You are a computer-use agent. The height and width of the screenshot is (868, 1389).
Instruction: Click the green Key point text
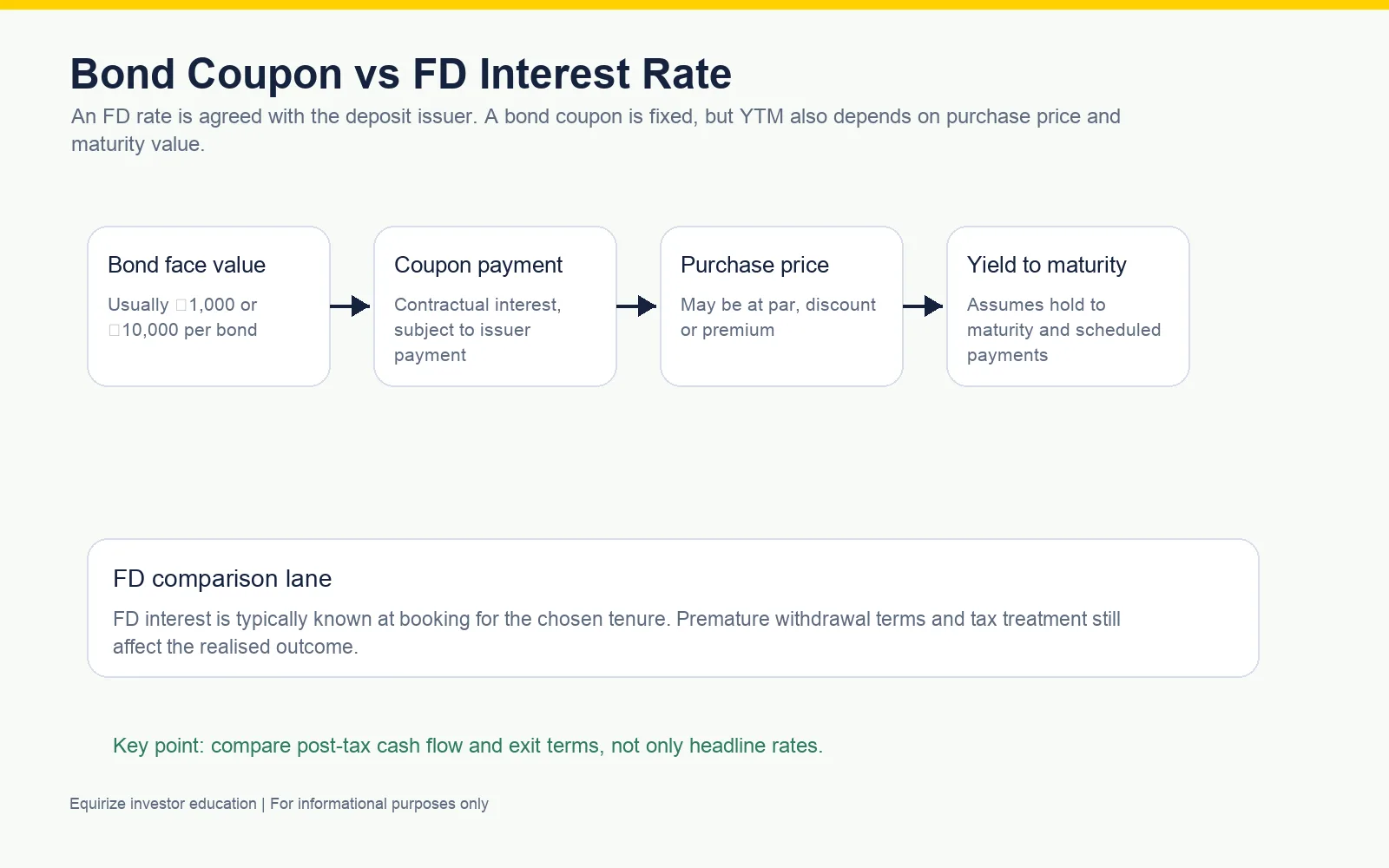click(x=468, y=746)
